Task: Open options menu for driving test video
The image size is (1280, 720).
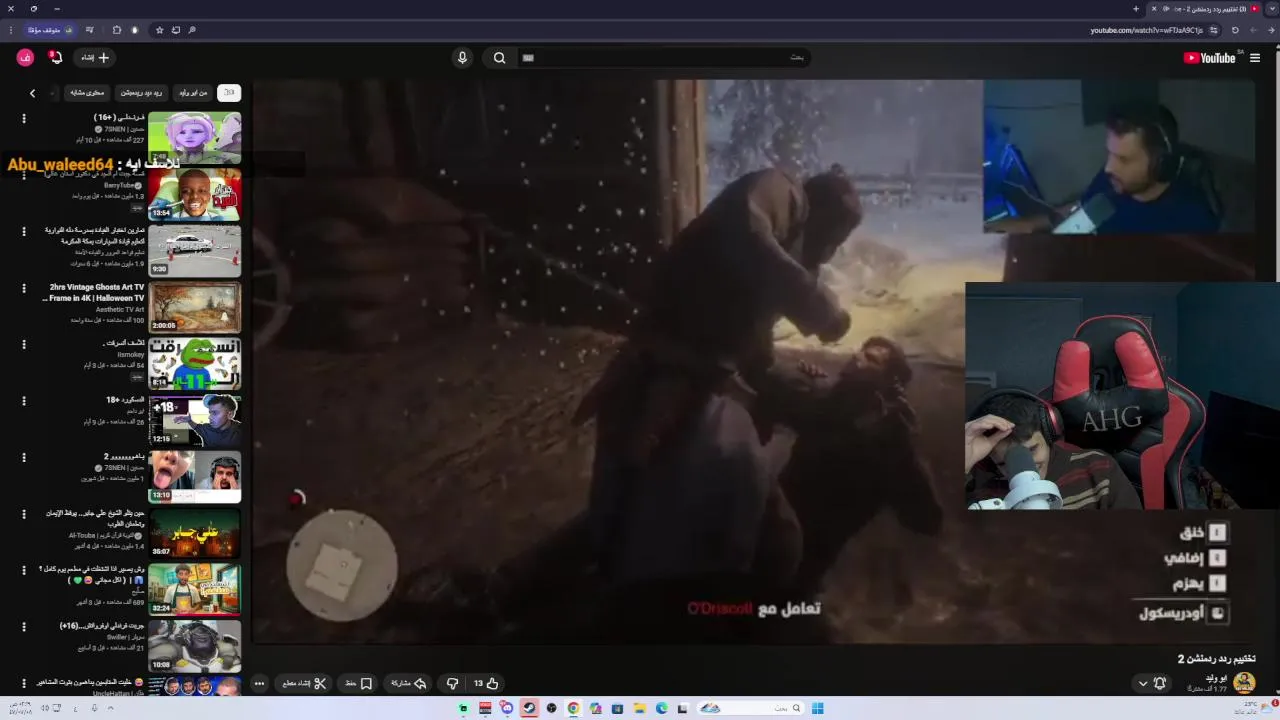Action: (24, 232)
